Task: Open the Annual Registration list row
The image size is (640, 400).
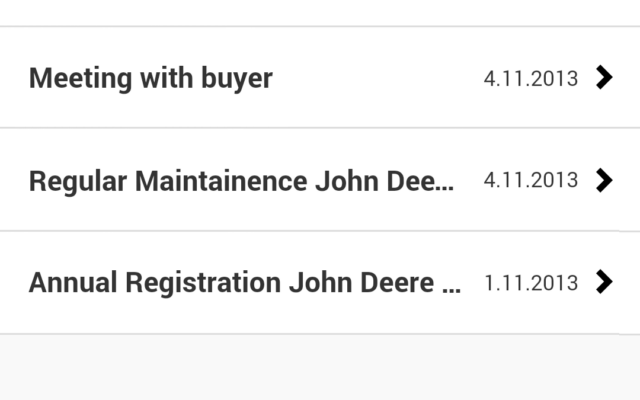Action: pos(320,282)
